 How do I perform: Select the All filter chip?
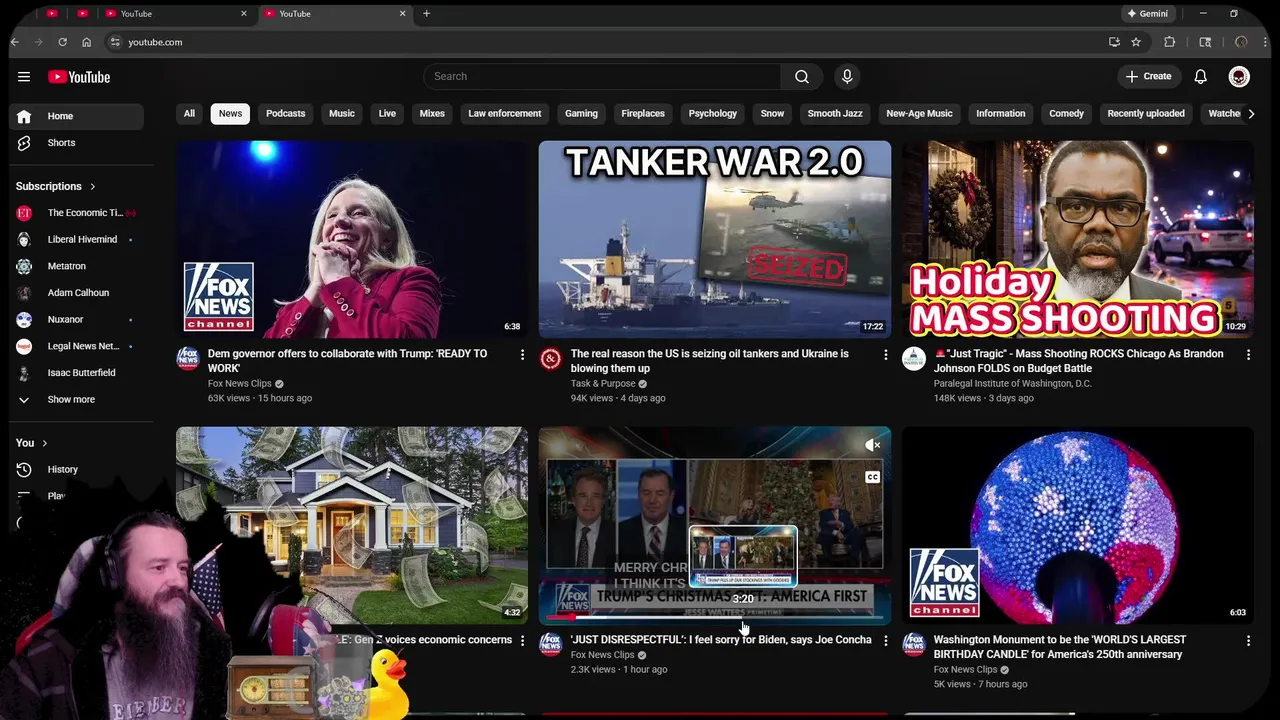[189, 114]
